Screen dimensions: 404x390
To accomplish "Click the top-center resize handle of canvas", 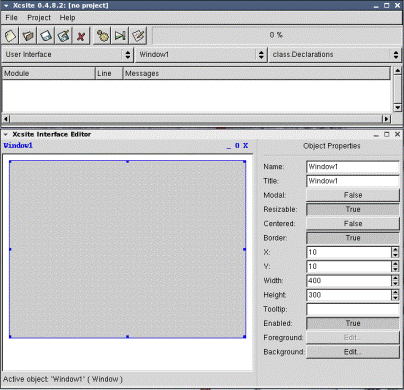I will (127, 162).
